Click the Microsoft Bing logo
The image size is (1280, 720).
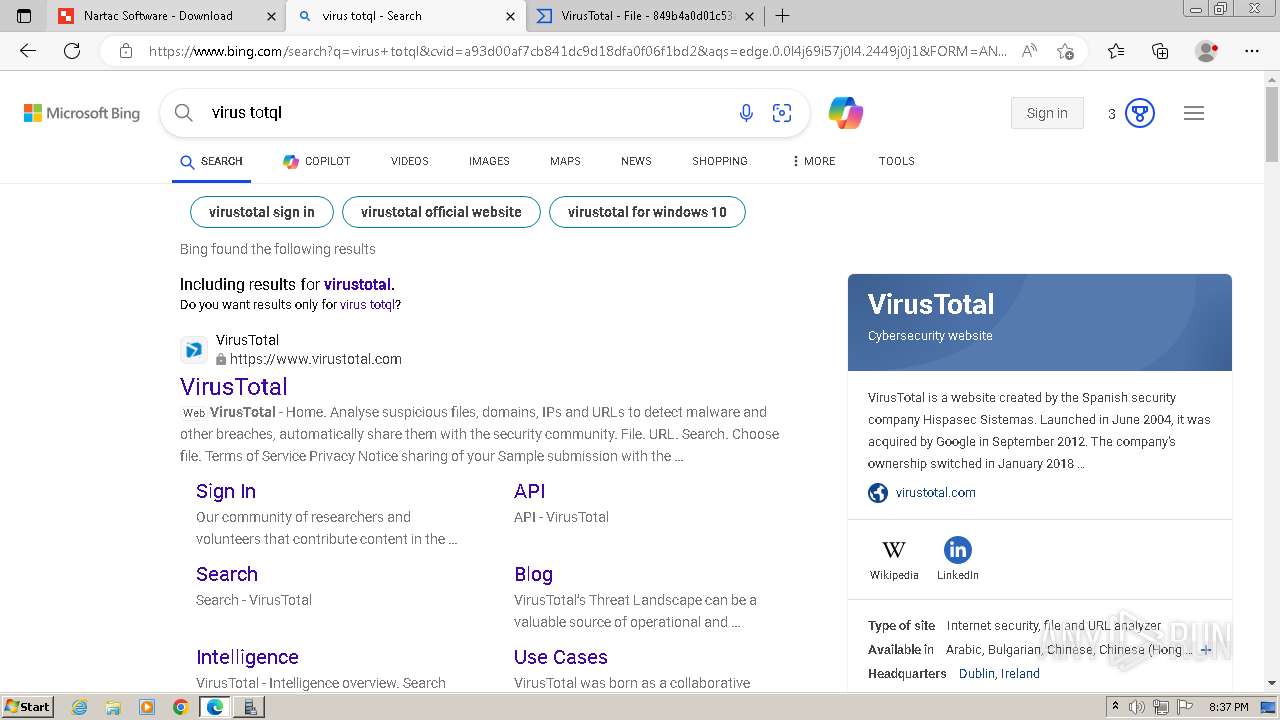[82, 113]
